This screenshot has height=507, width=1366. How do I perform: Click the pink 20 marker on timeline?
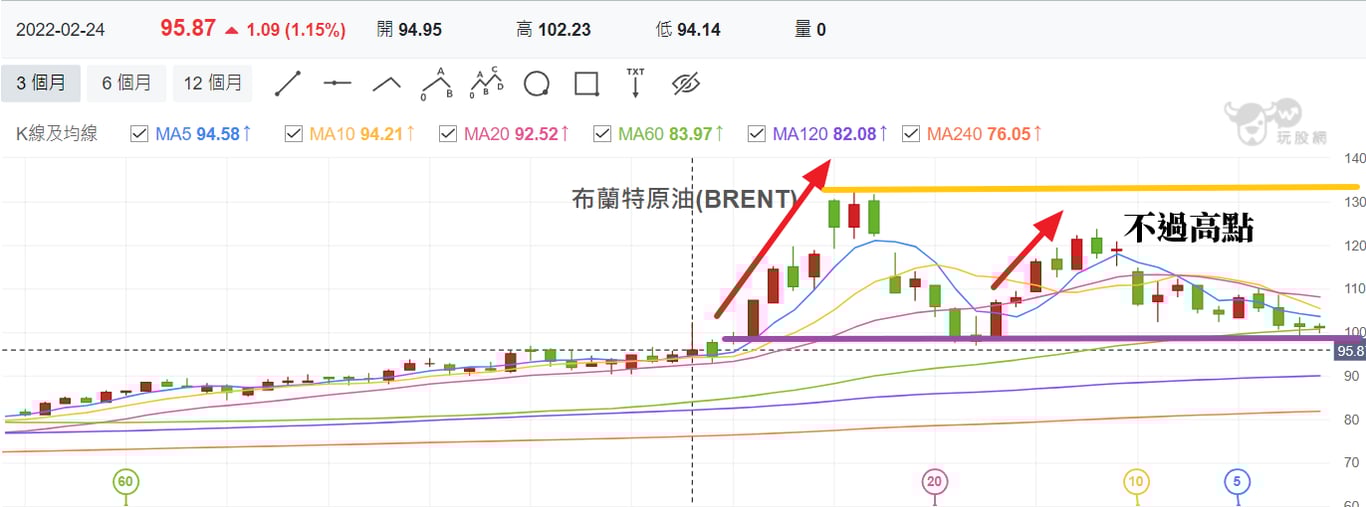coord(935,482)
